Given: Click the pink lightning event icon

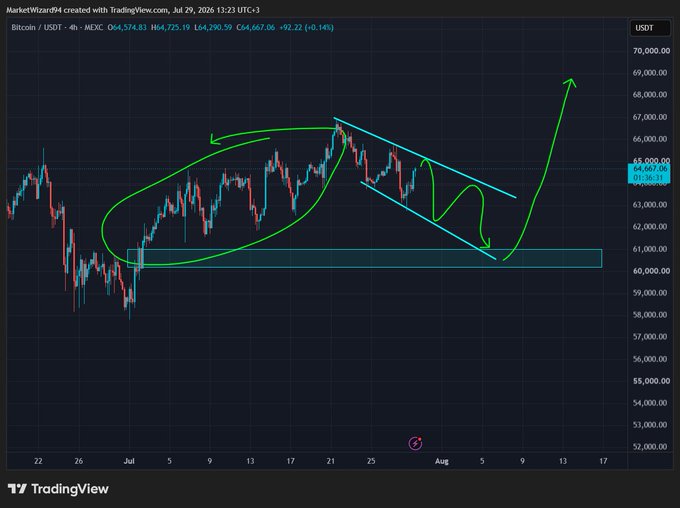Looking at the screenshot, I should coord(415,443).
